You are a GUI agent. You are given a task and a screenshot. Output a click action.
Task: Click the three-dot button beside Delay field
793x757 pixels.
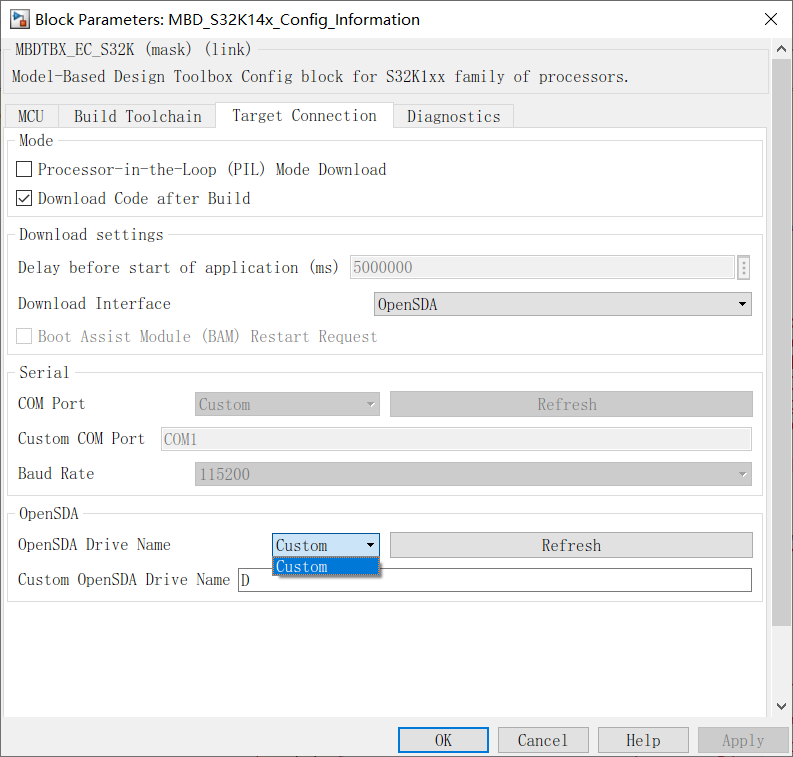coord(743,268)
